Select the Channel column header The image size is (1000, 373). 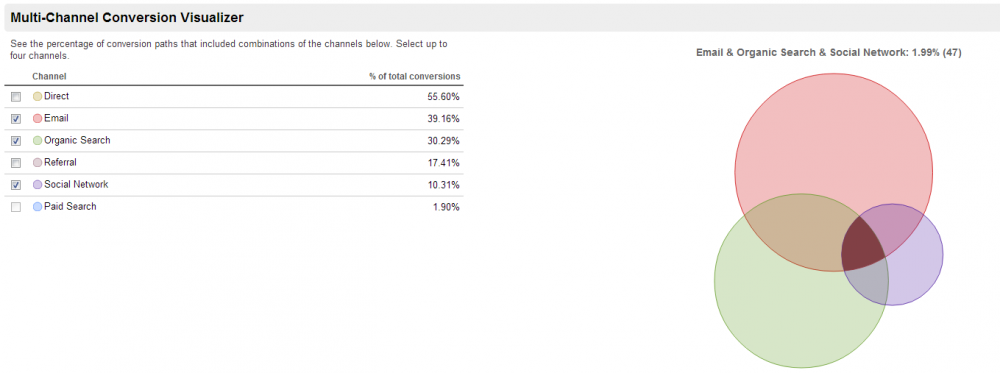(49, 77)
